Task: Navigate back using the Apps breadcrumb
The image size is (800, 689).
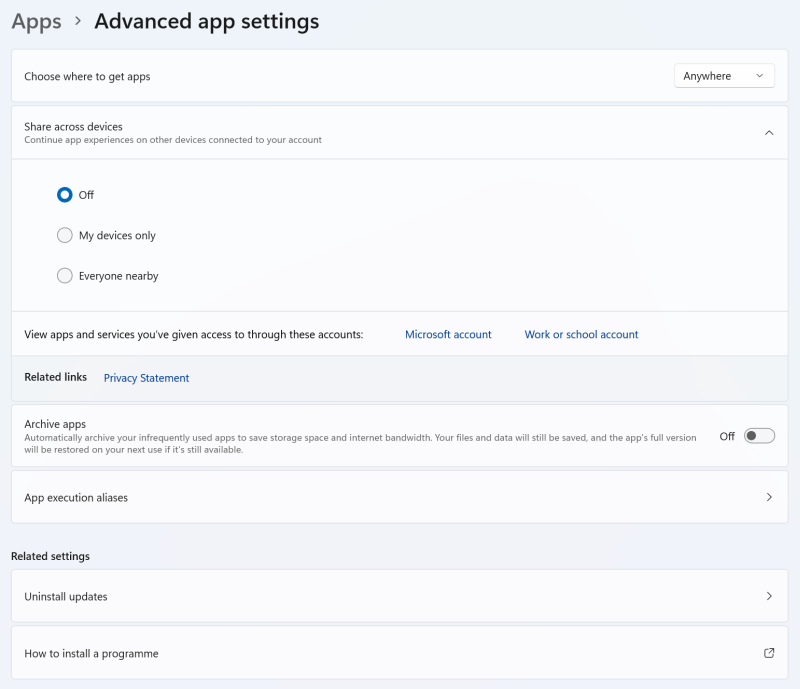Action: tap(35, 21)
